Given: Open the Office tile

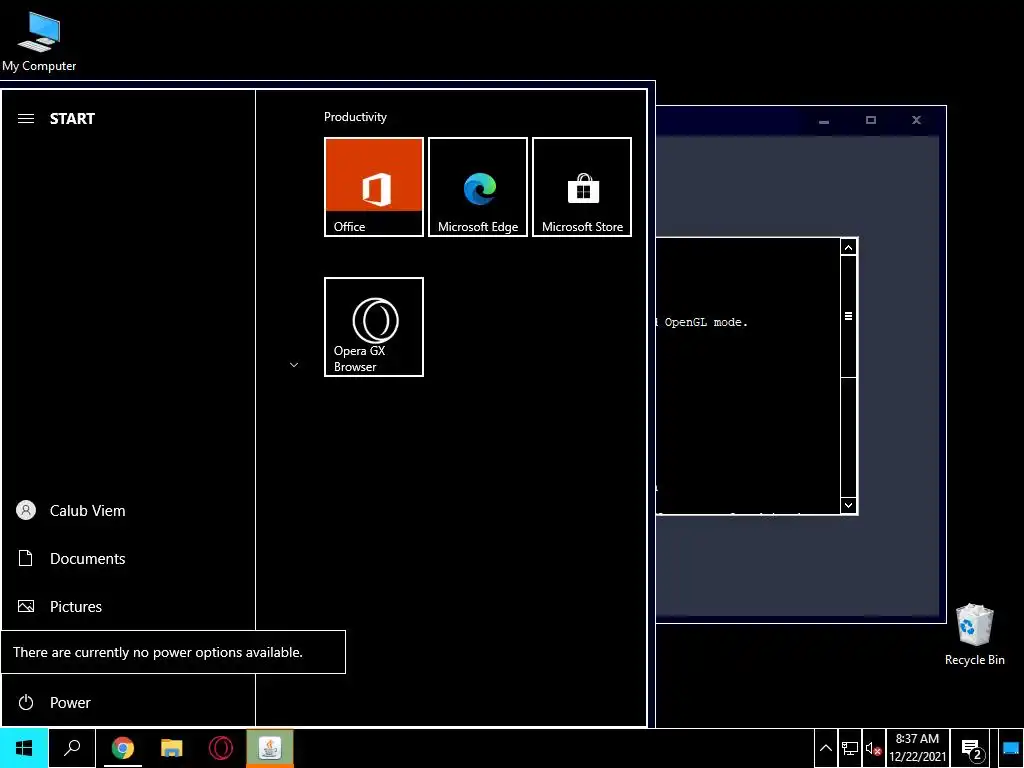Looking at the screenshot, I should click(374, 187).
